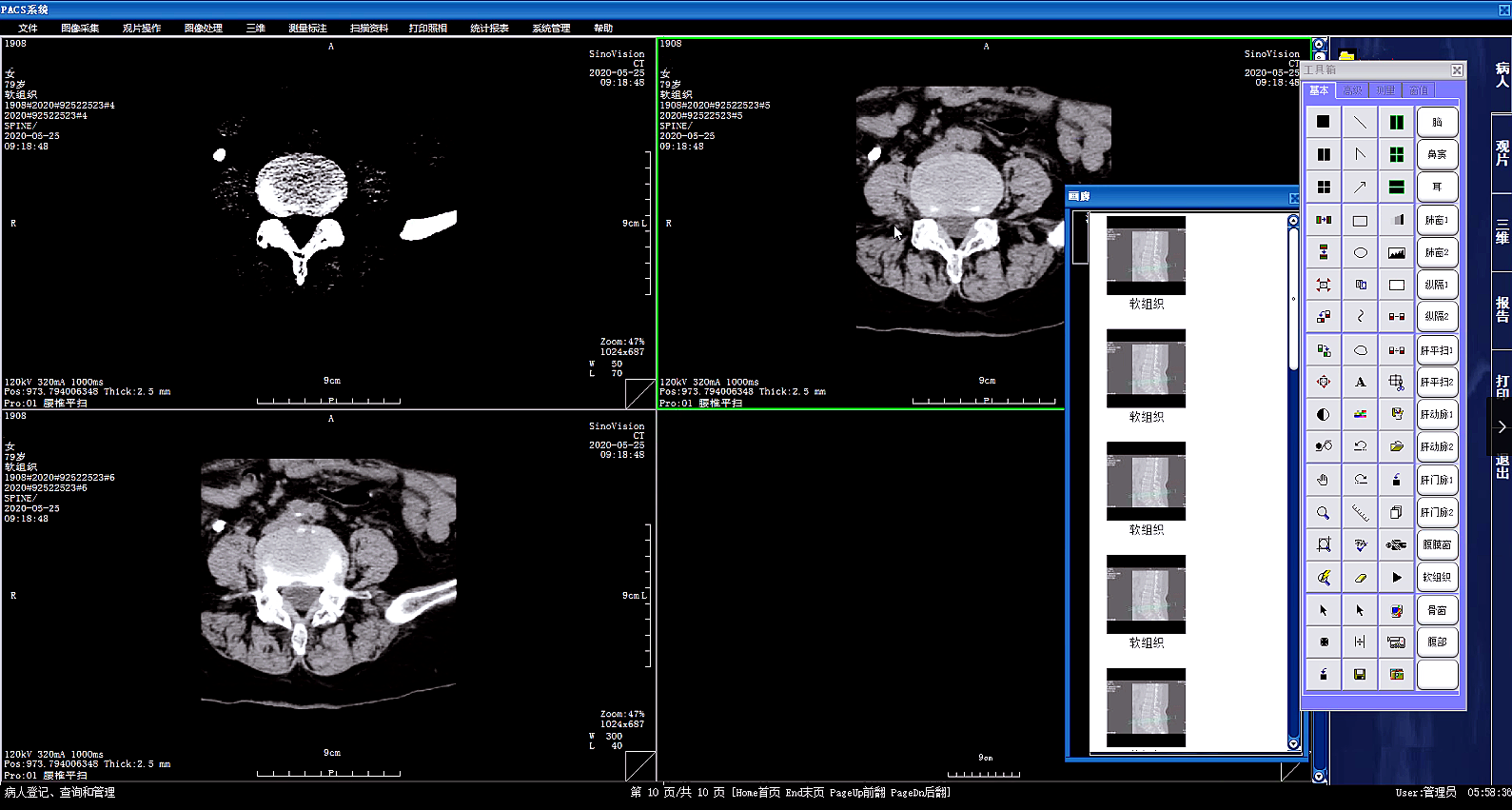Apply the 肝平扫1 window preset

(x=1437, y=350)
